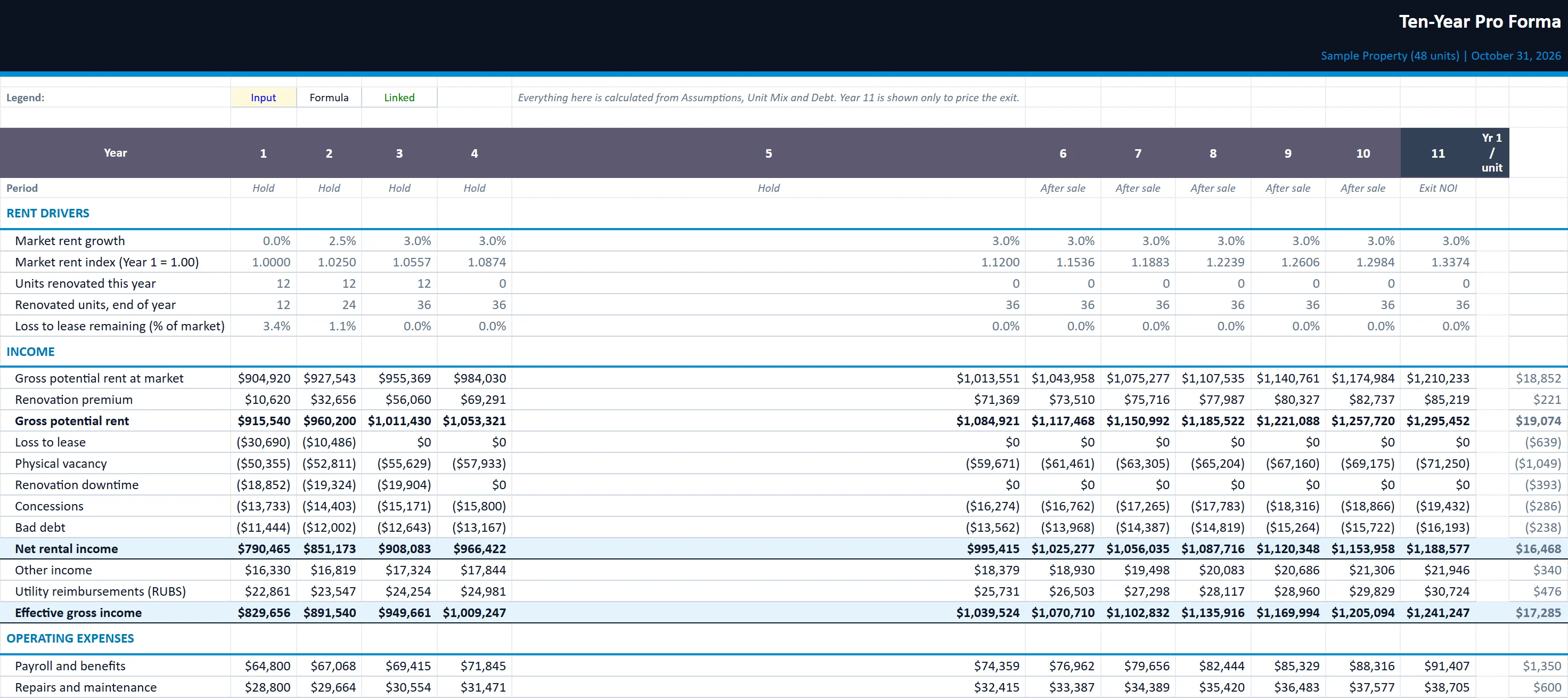Click the 'Utility reimbursements (RUBS)' label
The width and height of the screenshot is (1568, 698).
coord(101,591)
